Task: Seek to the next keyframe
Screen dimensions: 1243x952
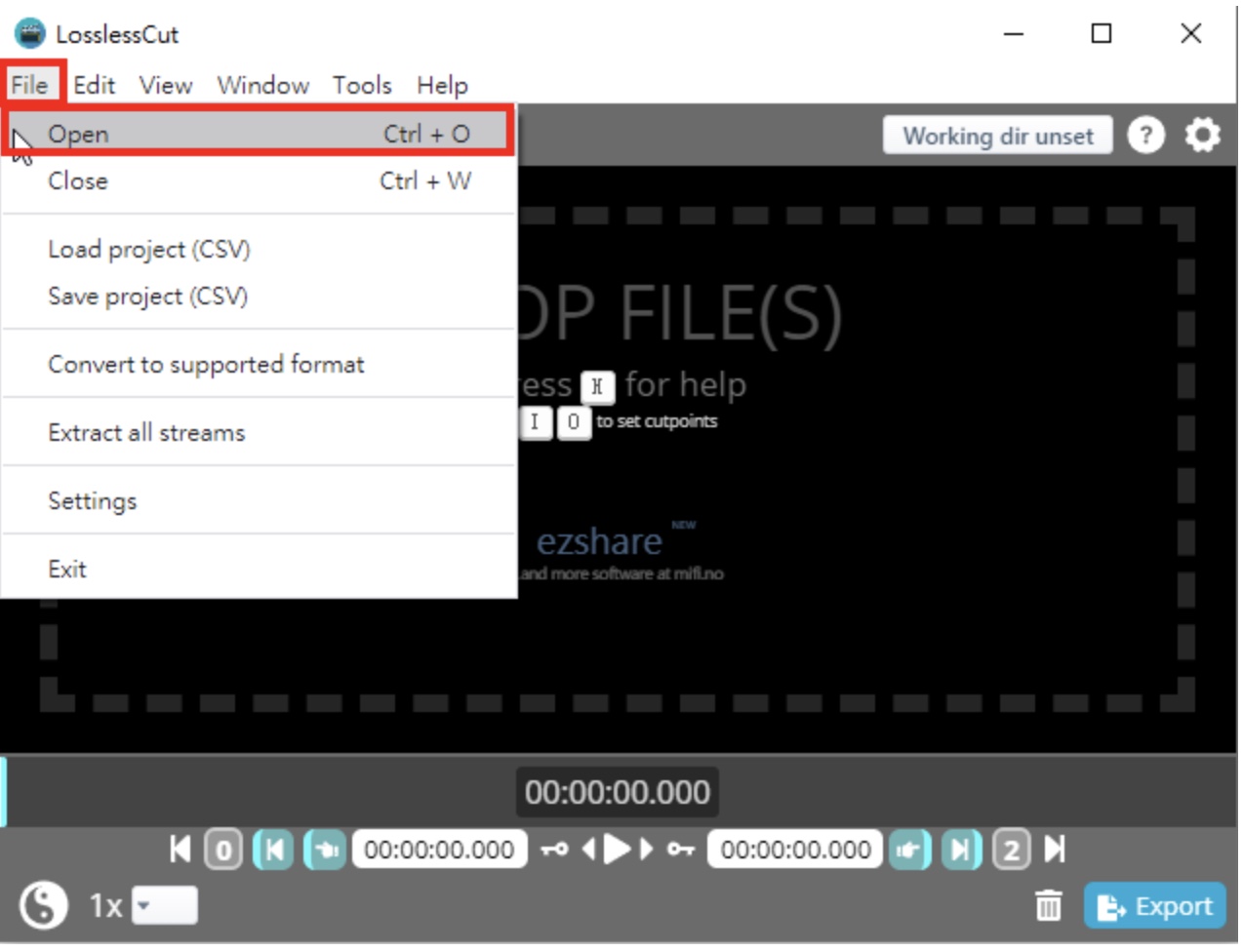Action: pos(680,850)
